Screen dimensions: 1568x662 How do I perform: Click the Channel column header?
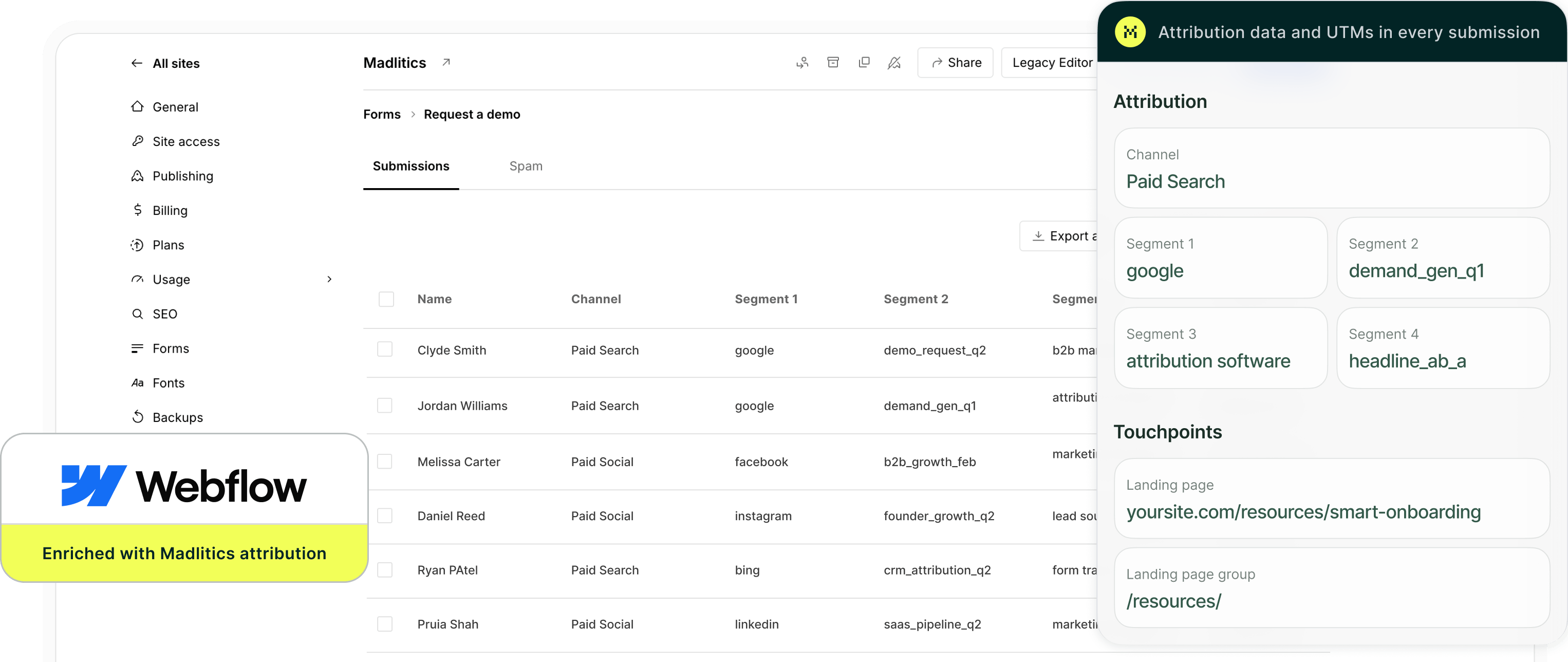point(596,299)
